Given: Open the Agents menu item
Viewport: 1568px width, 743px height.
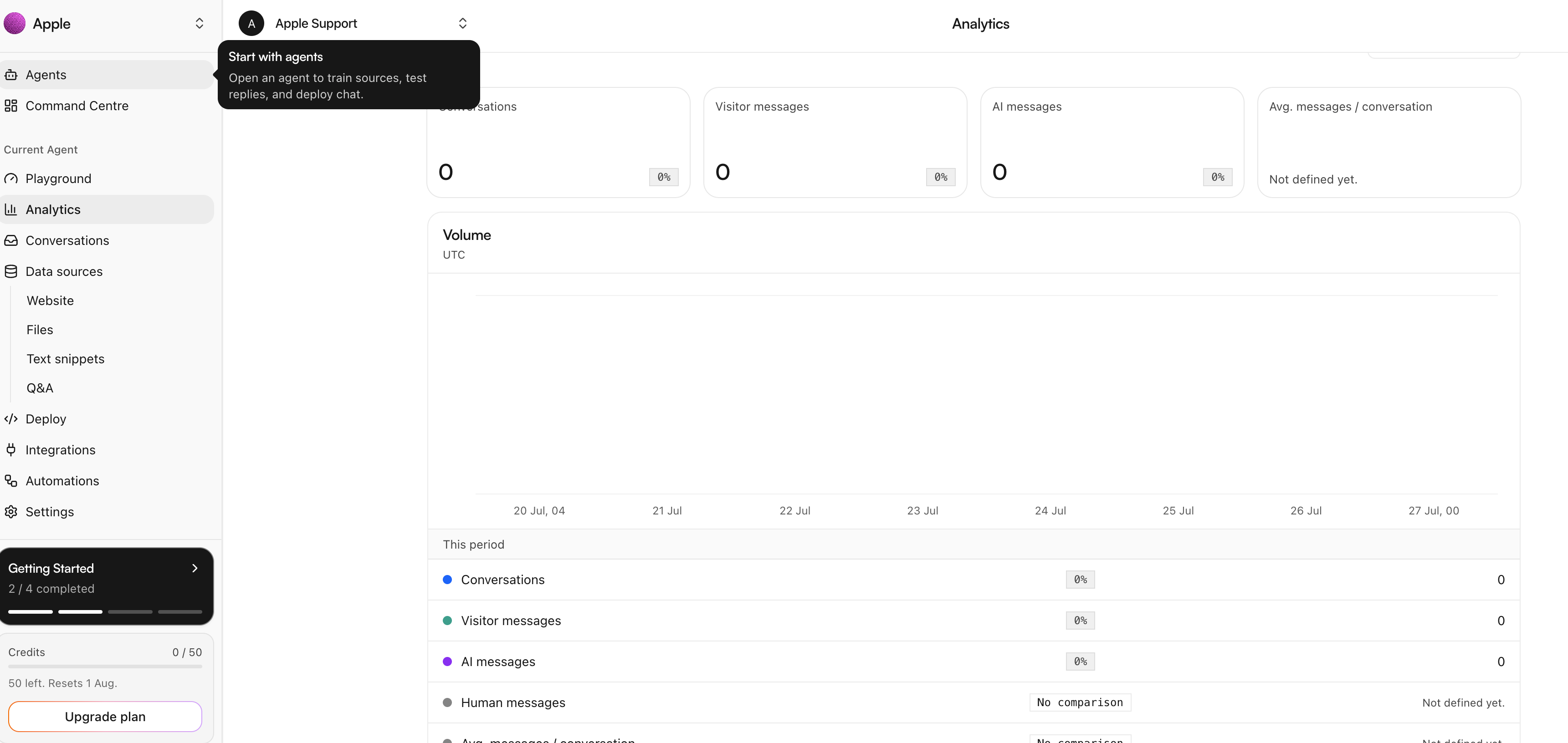Looking at the screenshot, I should point(107,75).
